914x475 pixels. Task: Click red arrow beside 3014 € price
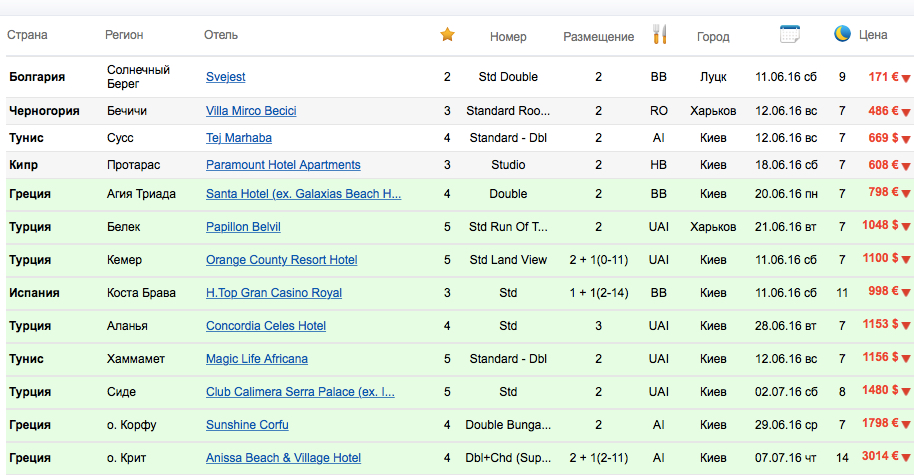(906, 459)
